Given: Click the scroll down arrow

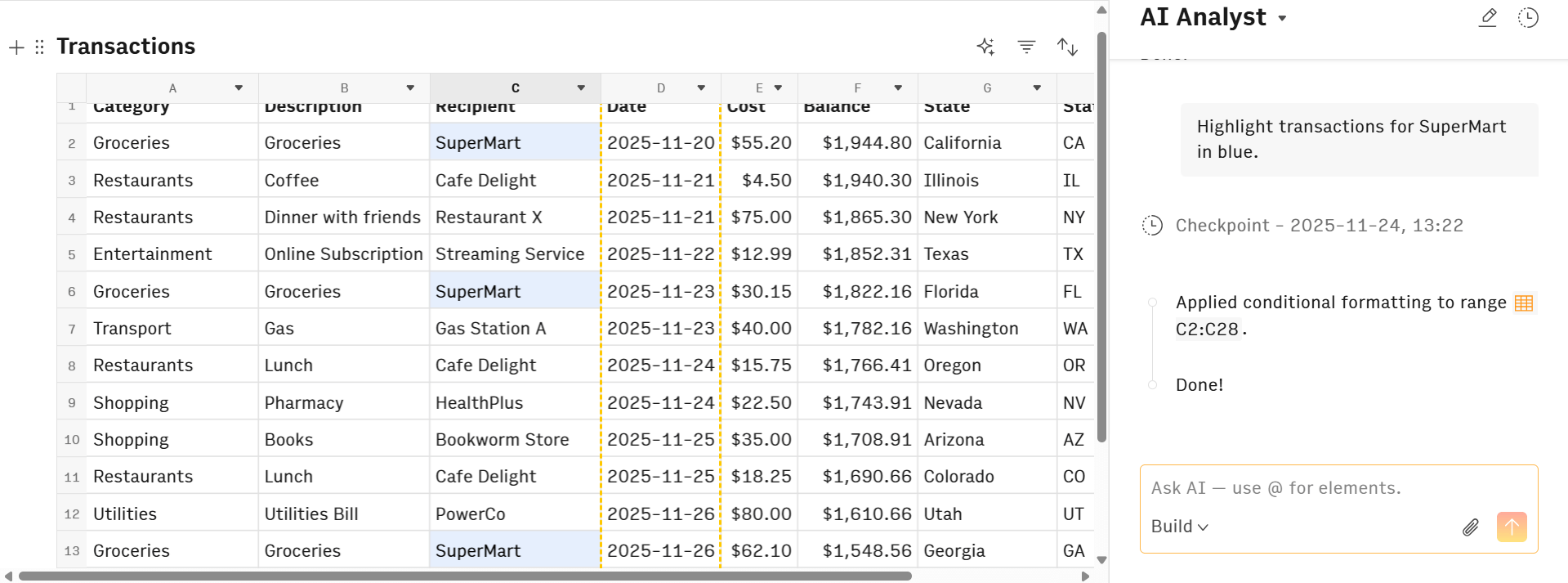Looking at the screenshot, I should [x=1101, y=560].
